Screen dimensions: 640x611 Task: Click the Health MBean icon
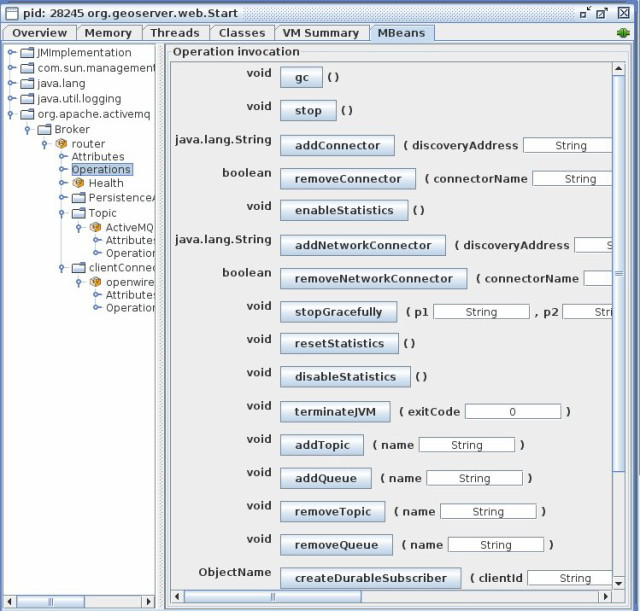coord(78,183)
